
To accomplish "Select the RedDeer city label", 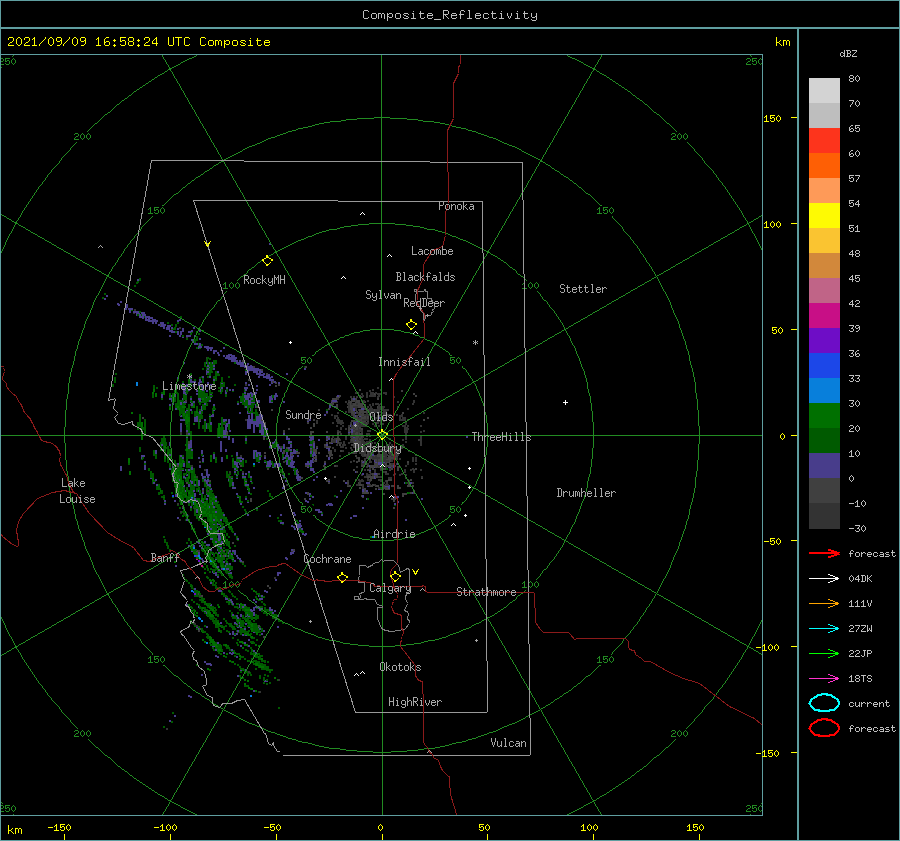I will [424, 303].
